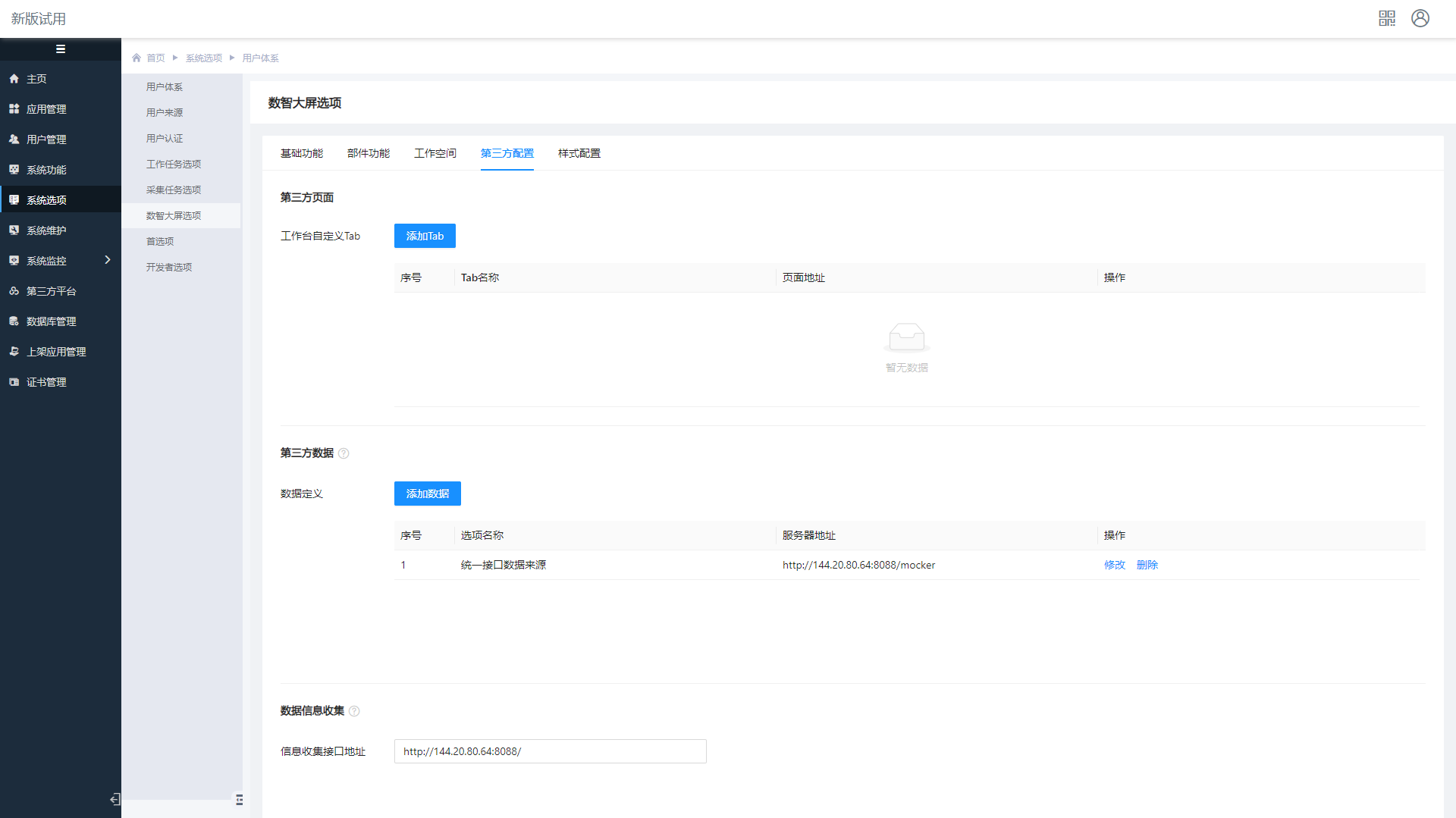Click 删除 link for 统一接口数据来源
Screen dimensions: 1456x818
1147,565
